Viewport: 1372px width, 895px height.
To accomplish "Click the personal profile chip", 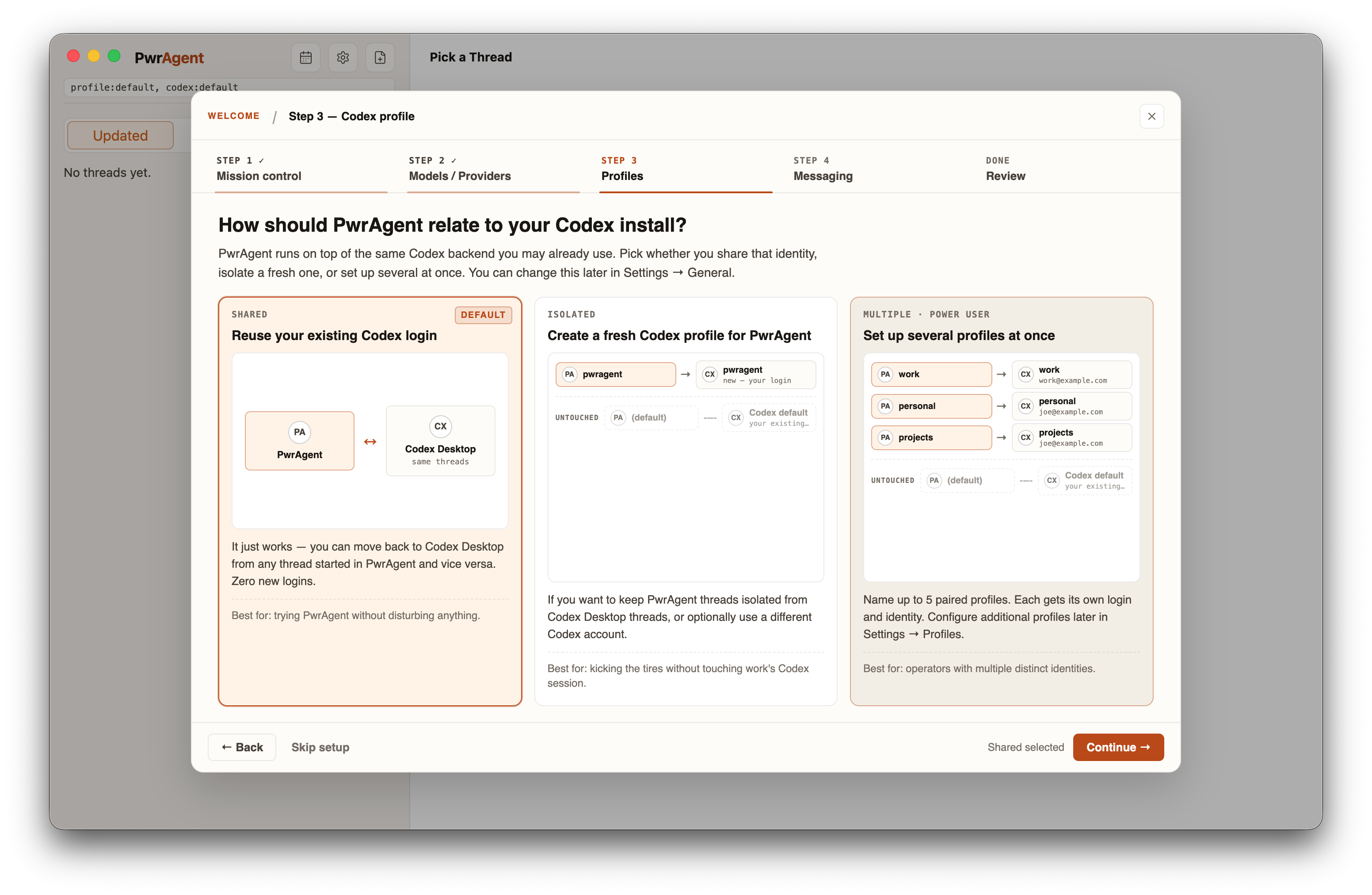I will [x=931, y=406].
